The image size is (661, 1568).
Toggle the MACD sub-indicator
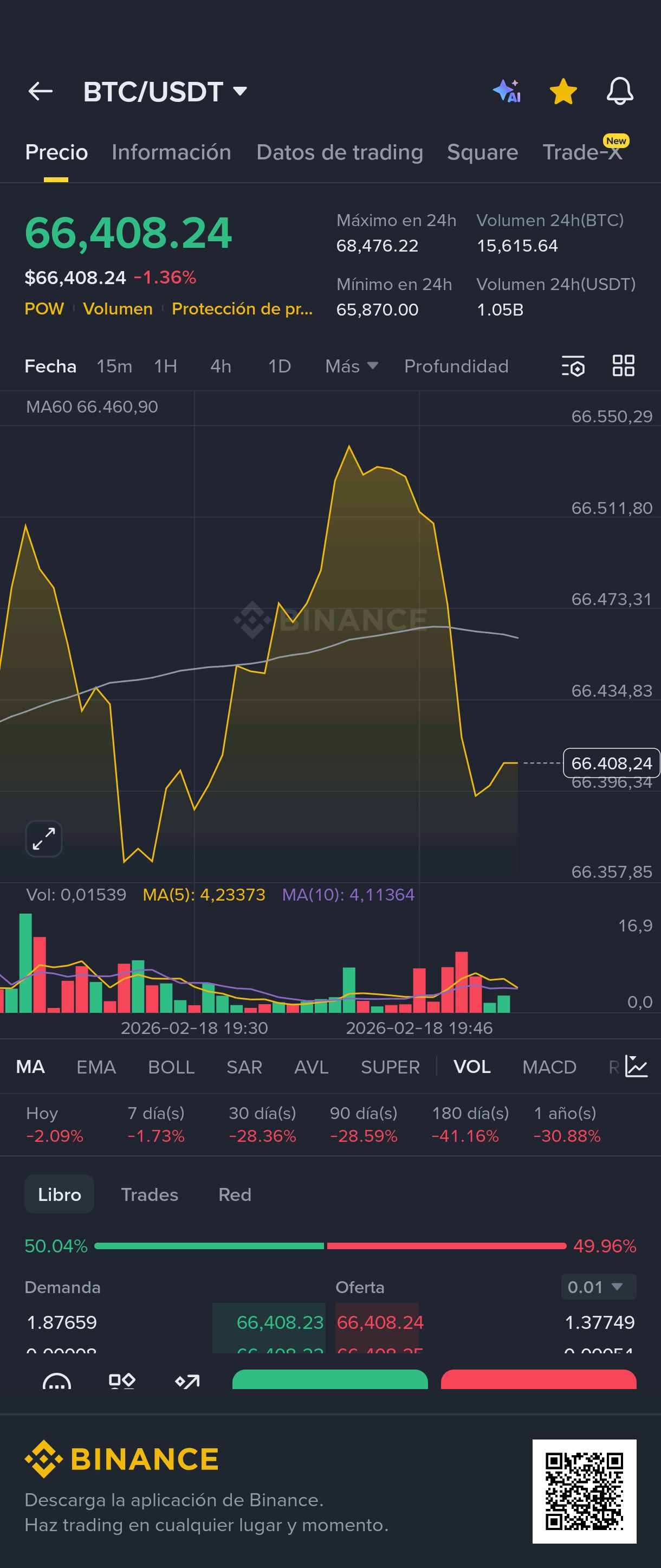pos(549,1066)
